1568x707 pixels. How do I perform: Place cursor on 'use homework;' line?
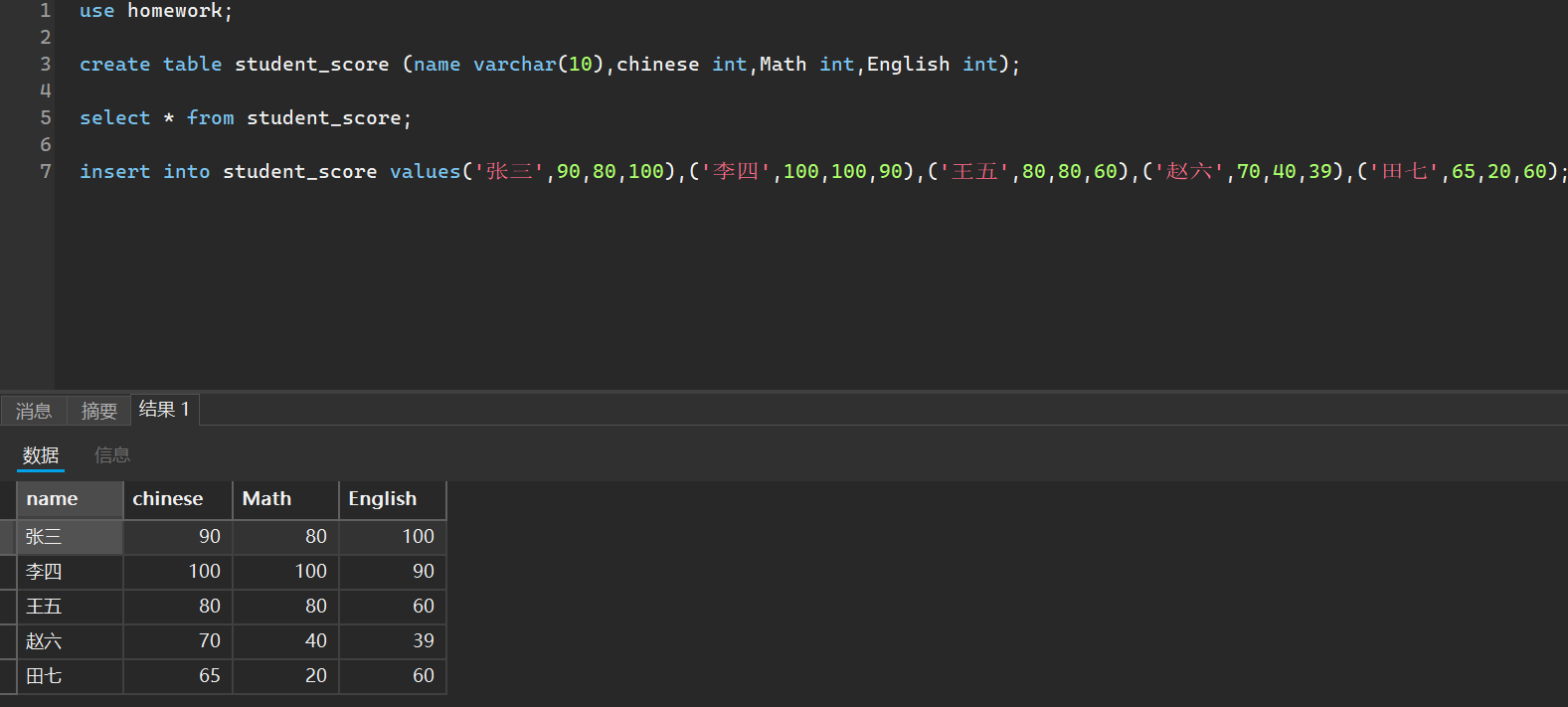pyautogui.click(x=155, y=11)
